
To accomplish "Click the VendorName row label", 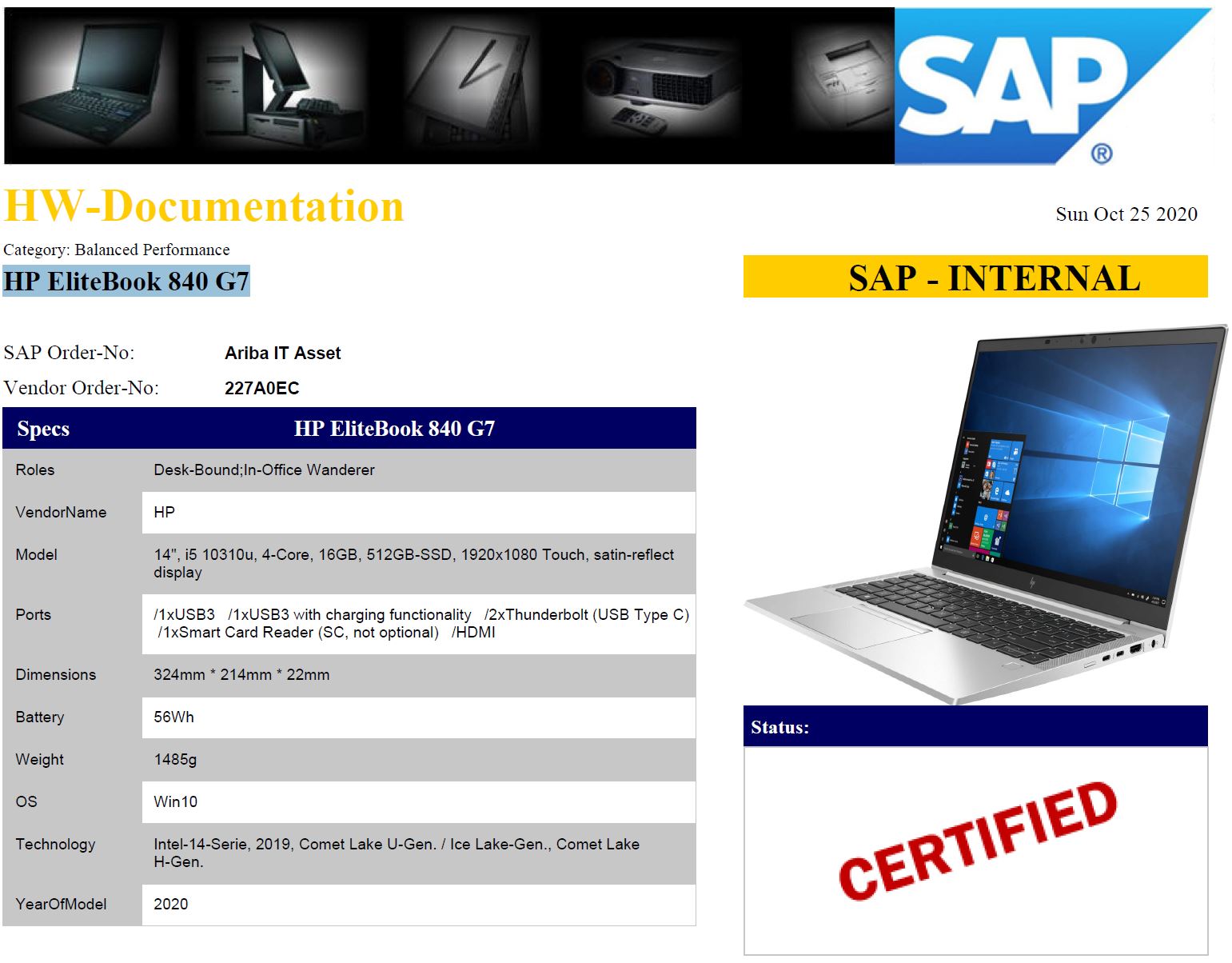I will pyautogui.click(x=61, y=513).
